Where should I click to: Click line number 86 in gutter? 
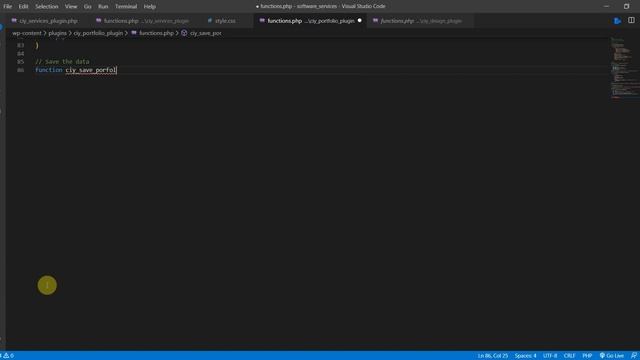tap(20, 70)
